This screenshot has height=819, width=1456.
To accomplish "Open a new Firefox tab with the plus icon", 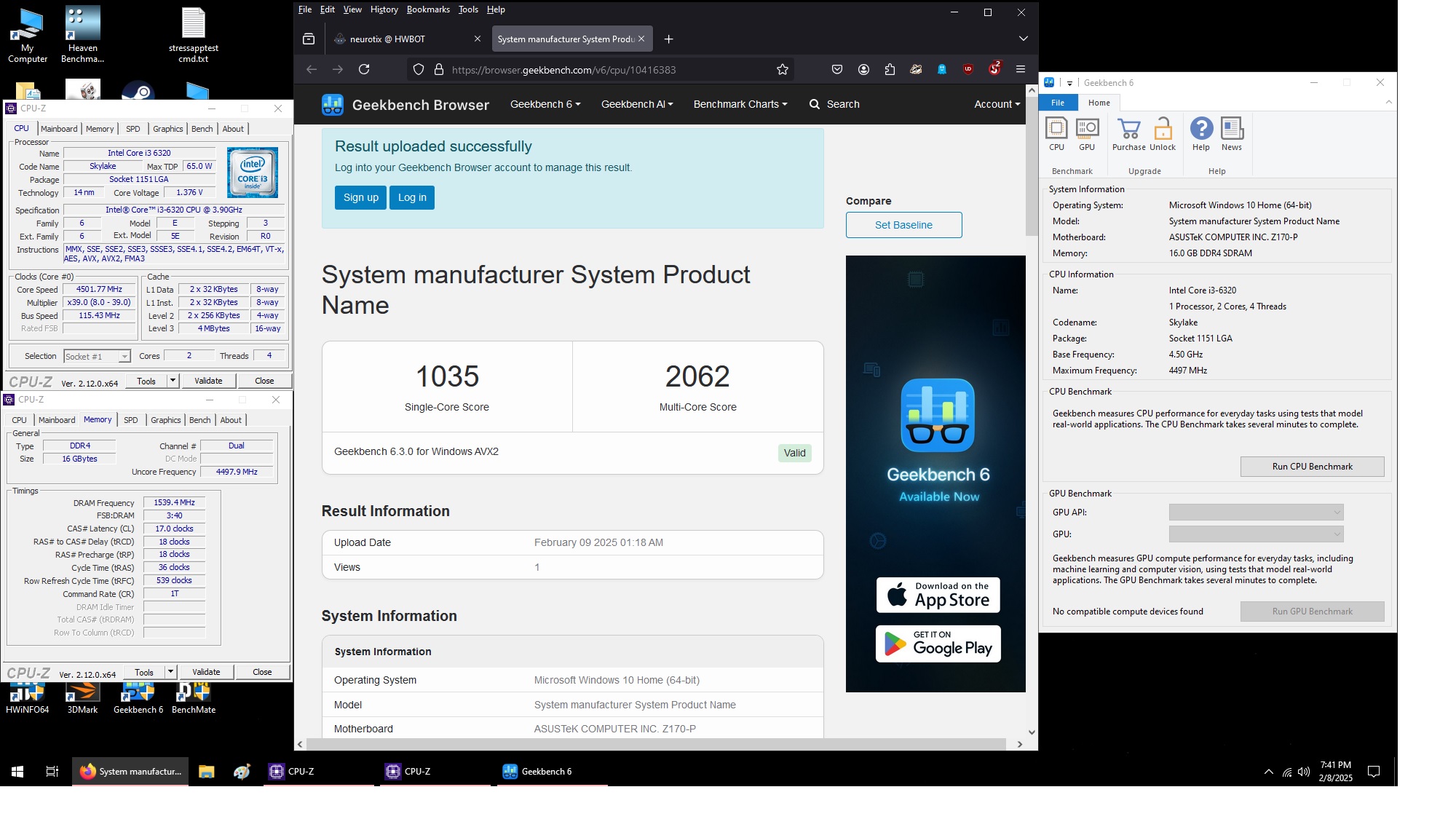I will point(668,39).
